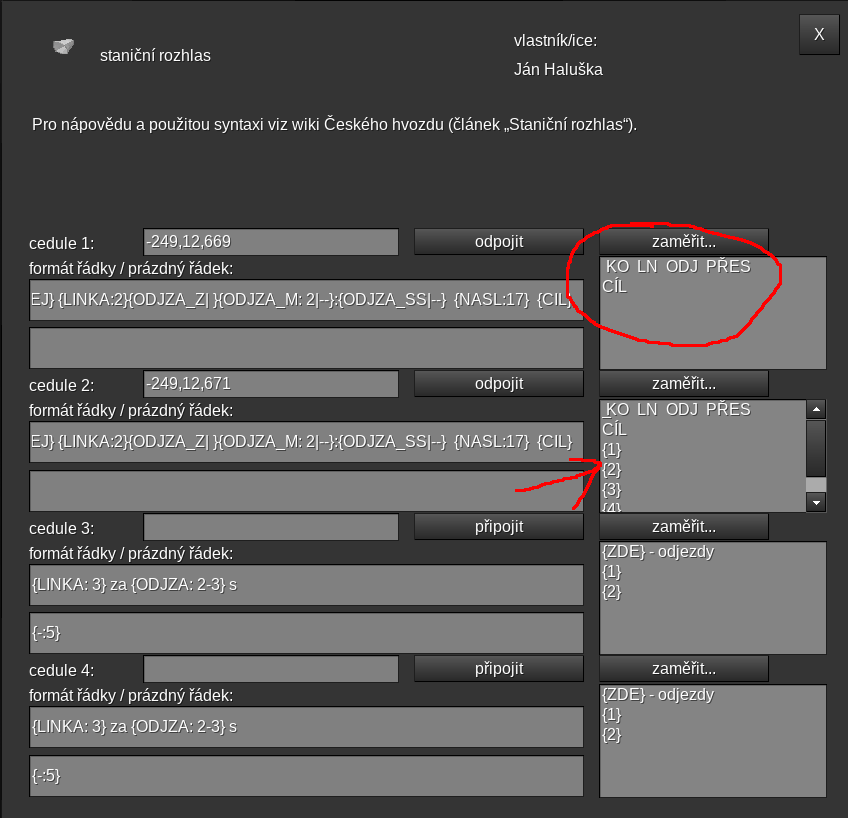Click zaměřit button for cedule 4
The image size is (848, 818).
(684, 669)
